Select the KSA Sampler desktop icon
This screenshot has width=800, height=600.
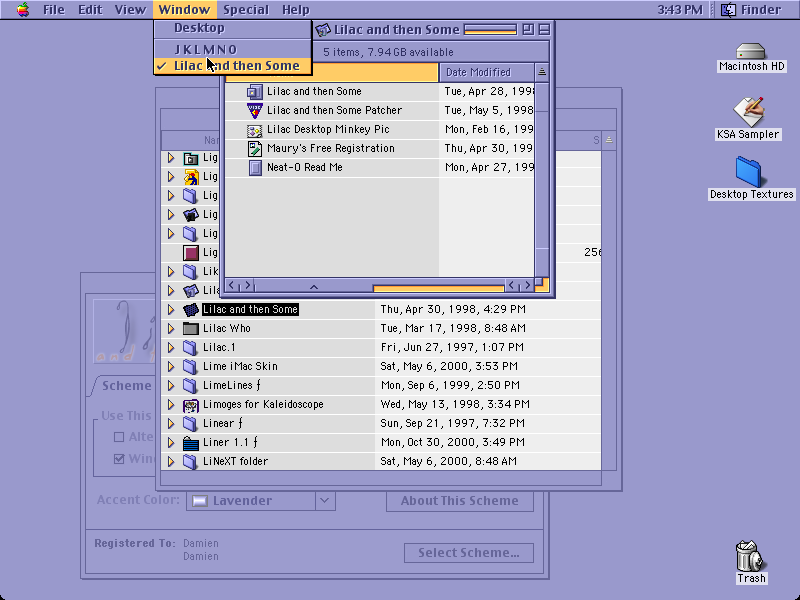point(748,112)
